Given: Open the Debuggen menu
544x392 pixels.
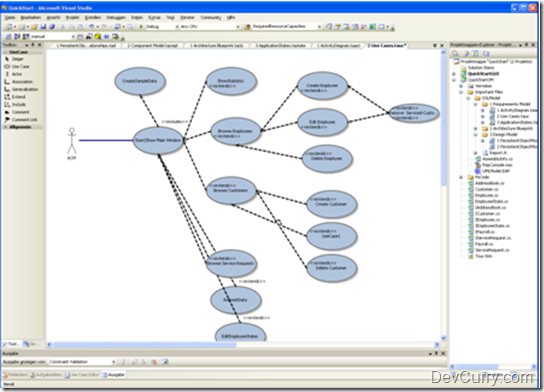Looking at the screenshot, I should (116, 17).
